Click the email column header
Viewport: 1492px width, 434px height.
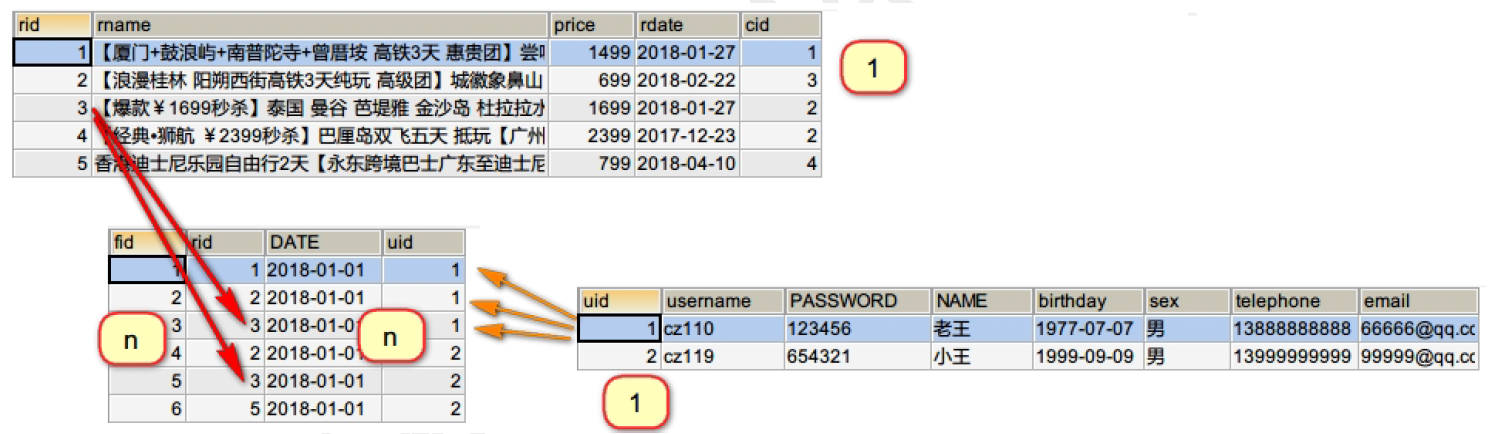coord(1418,301)
